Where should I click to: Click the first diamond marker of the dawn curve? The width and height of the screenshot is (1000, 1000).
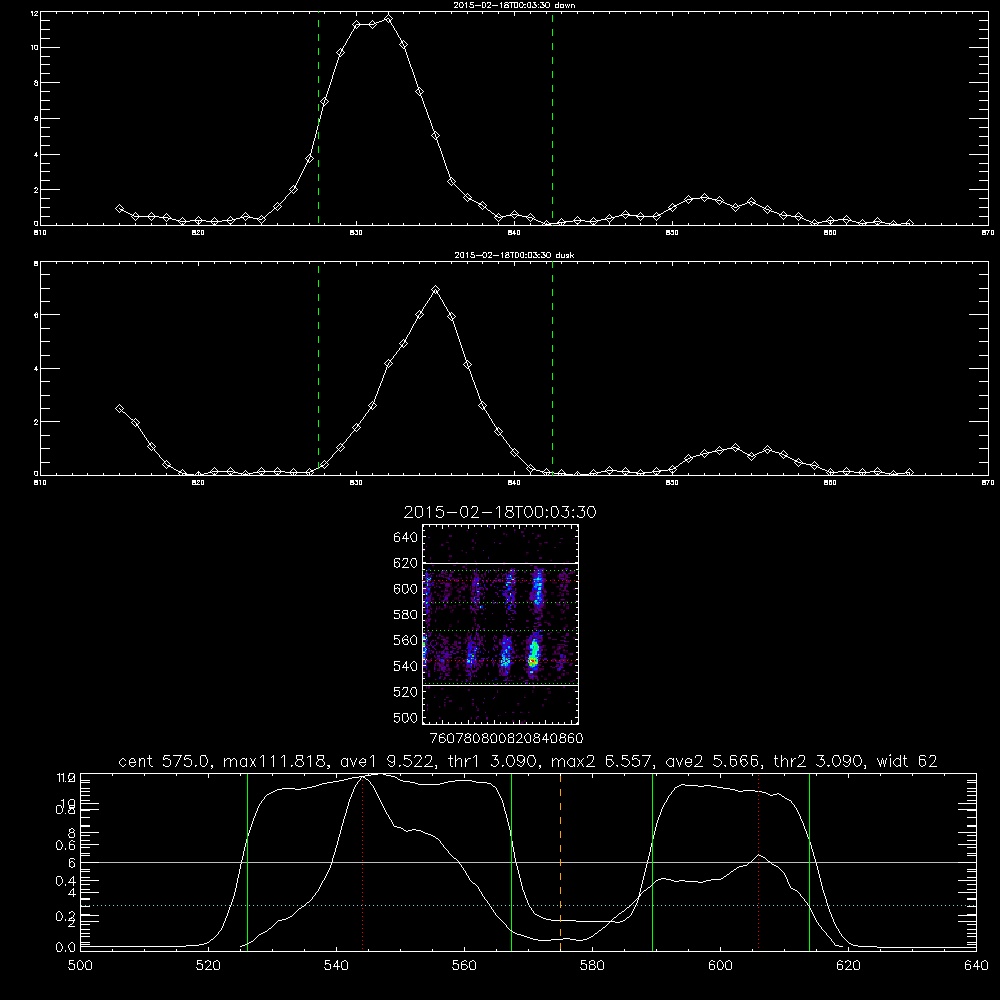[119, 208]
